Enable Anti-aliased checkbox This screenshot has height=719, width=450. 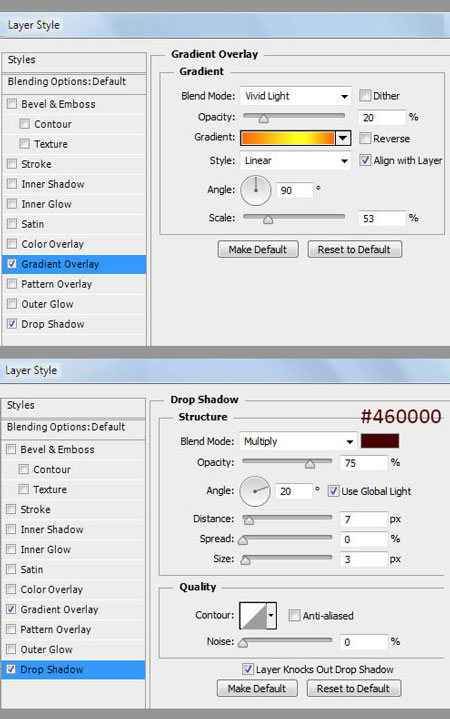point(294,615)
